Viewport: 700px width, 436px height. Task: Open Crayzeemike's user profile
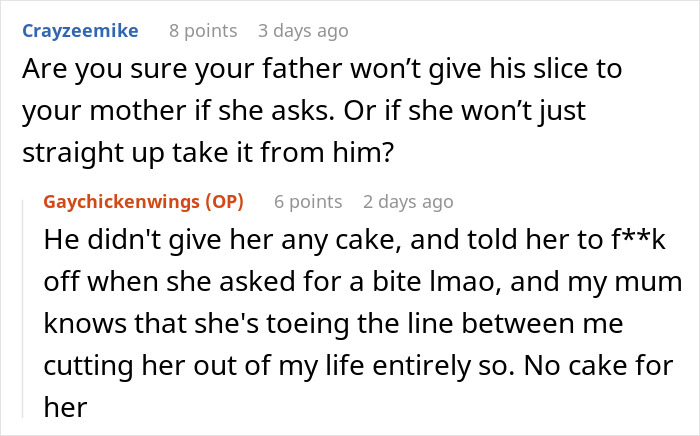[78, 31]
